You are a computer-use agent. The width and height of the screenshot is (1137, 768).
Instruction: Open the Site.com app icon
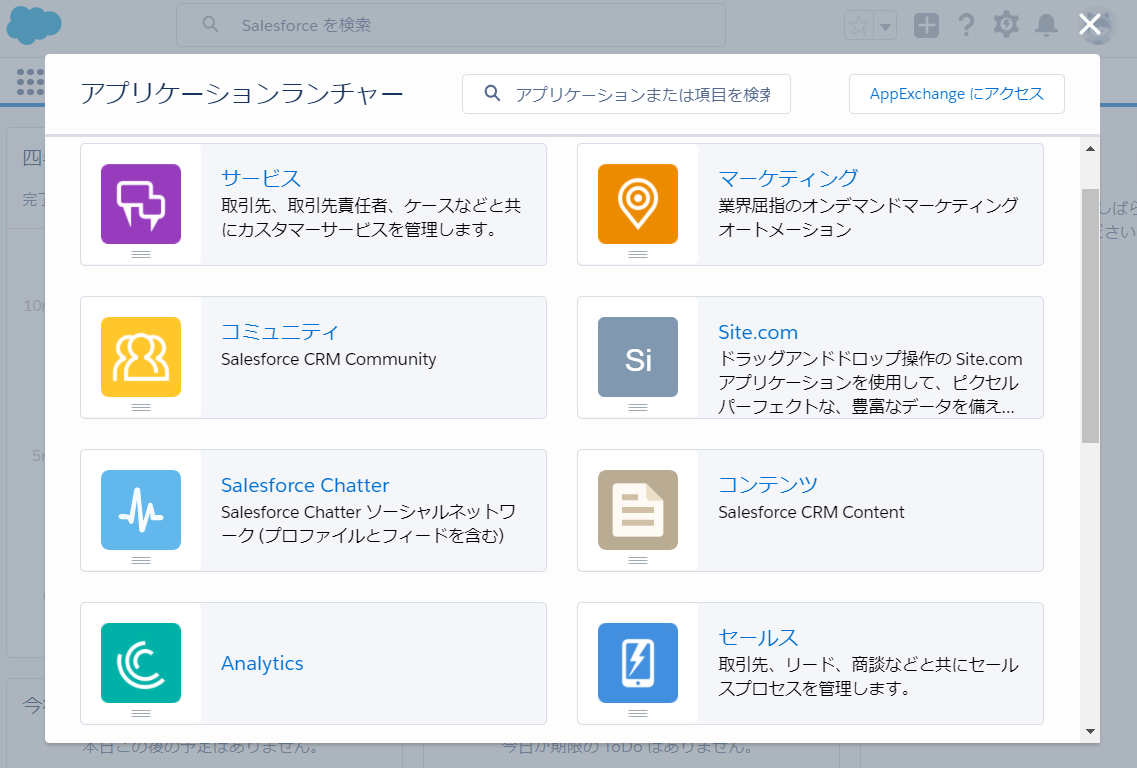pyautogui.click(x=638, y=357)
